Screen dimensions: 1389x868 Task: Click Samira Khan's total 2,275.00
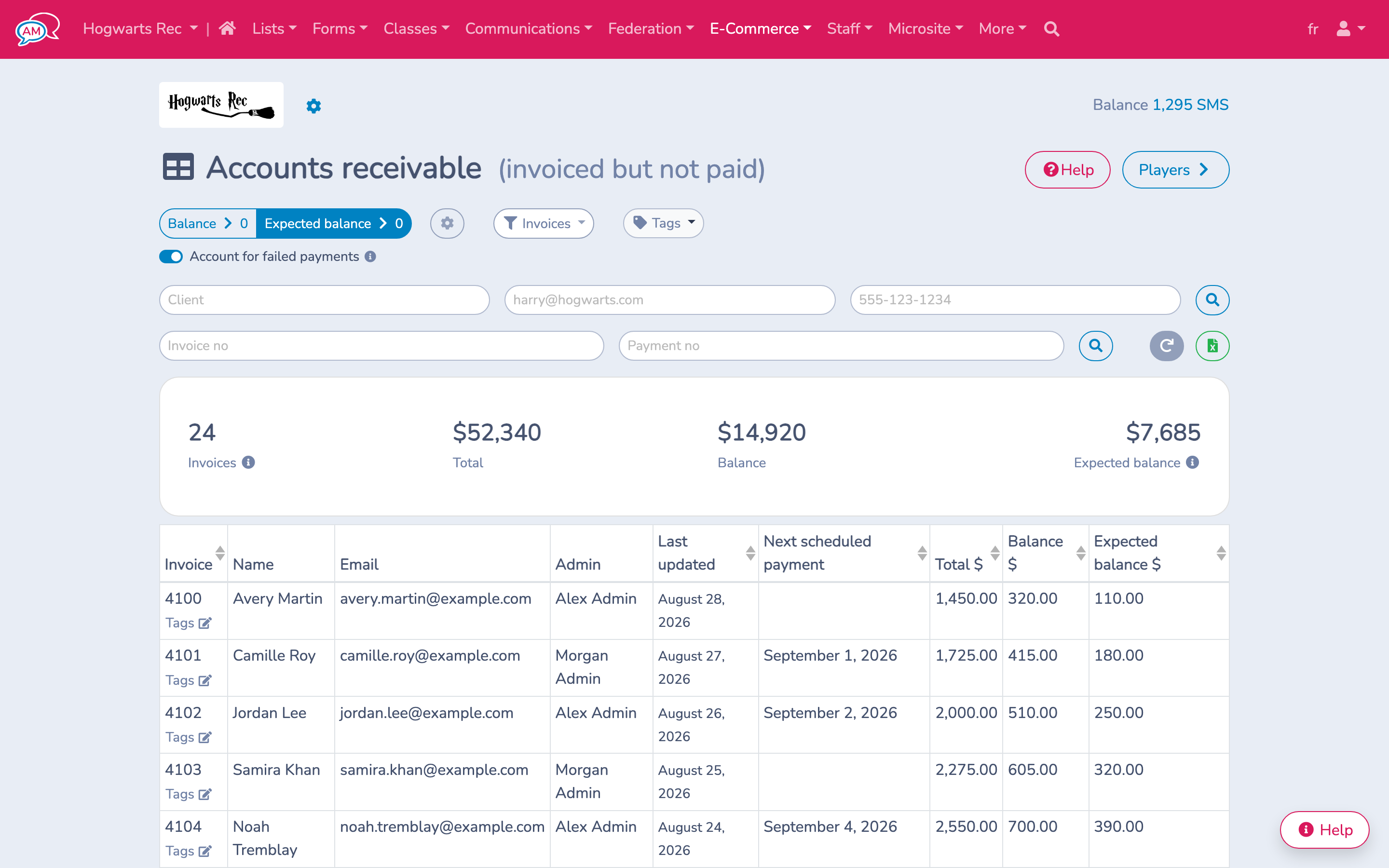click(x=966, y=769)
